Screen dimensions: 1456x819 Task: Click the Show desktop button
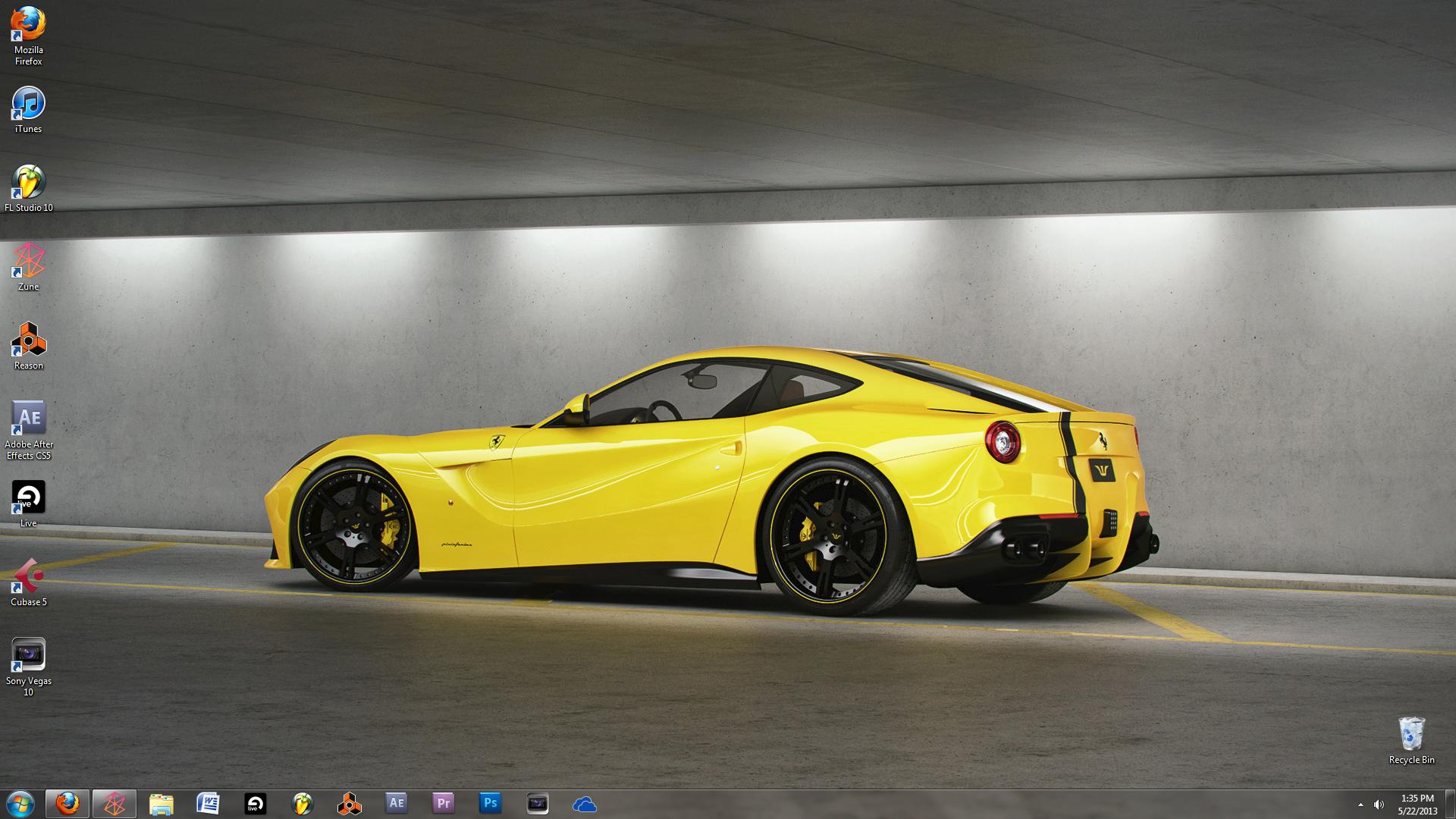(x=1451, y=804)
